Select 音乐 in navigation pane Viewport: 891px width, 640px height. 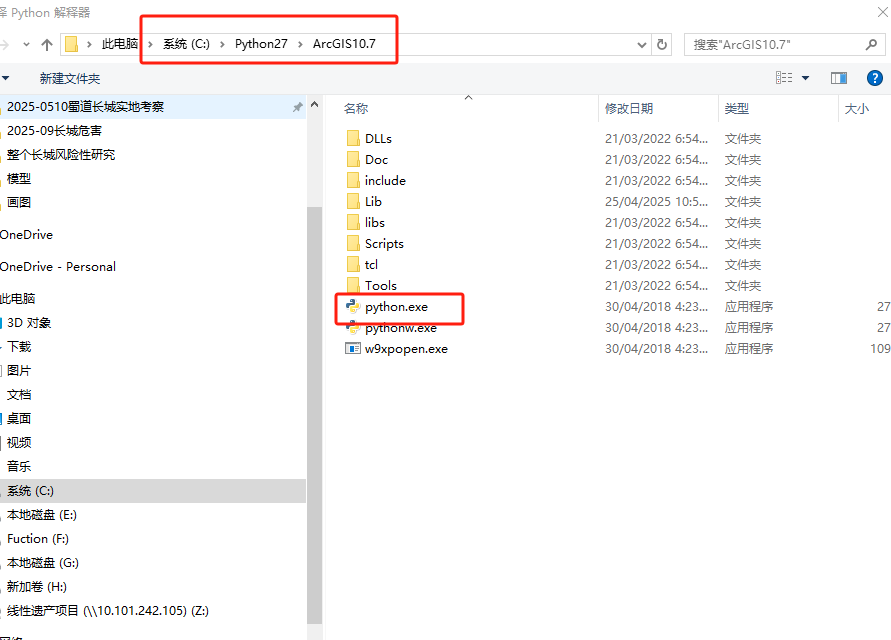point(19,466)
